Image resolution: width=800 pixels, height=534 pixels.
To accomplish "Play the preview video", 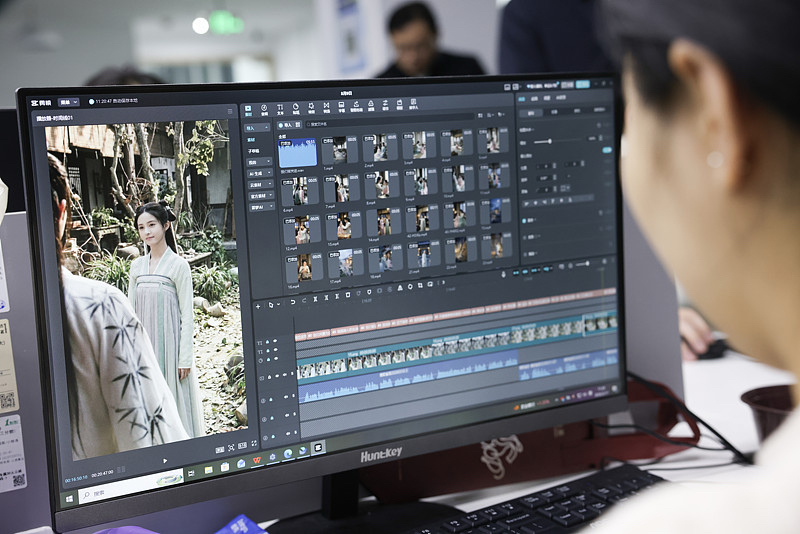I will [x=165, y=461].
